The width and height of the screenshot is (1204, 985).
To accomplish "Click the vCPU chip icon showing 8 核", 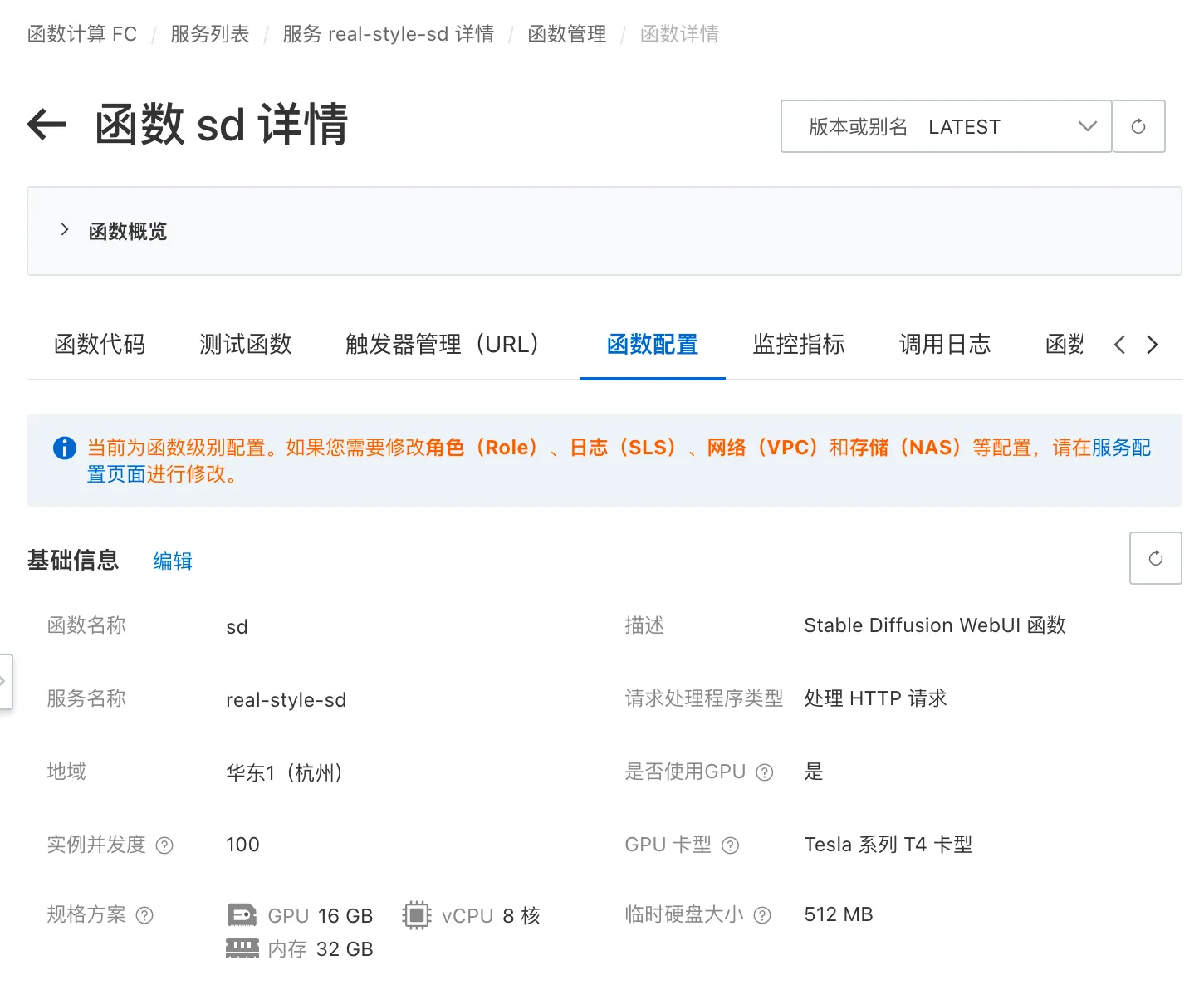I will click(x=417, y=914).
